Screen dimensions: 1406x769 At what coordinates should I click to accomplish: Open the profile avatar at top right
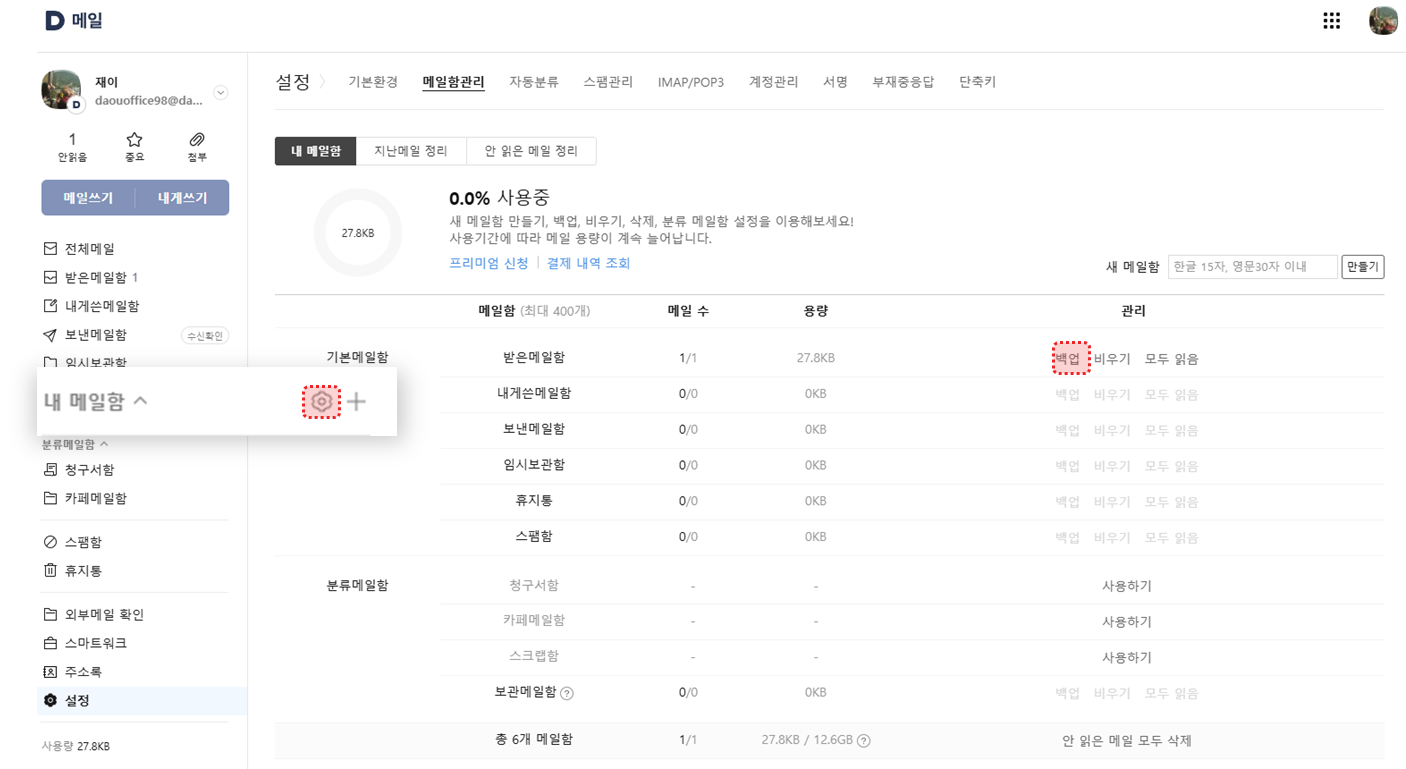[1382, 21]
